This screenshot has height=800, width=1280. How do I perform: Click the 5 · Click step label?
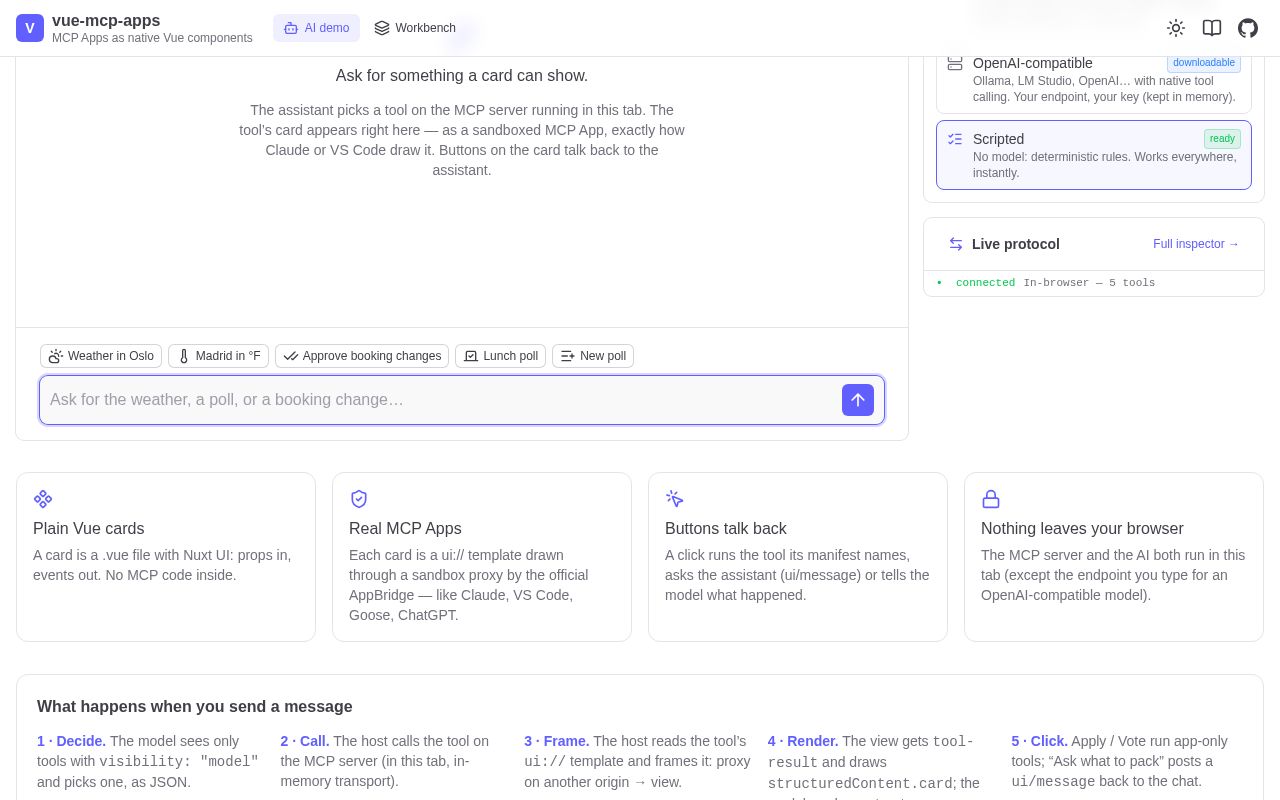click(x=1040, y=741)
